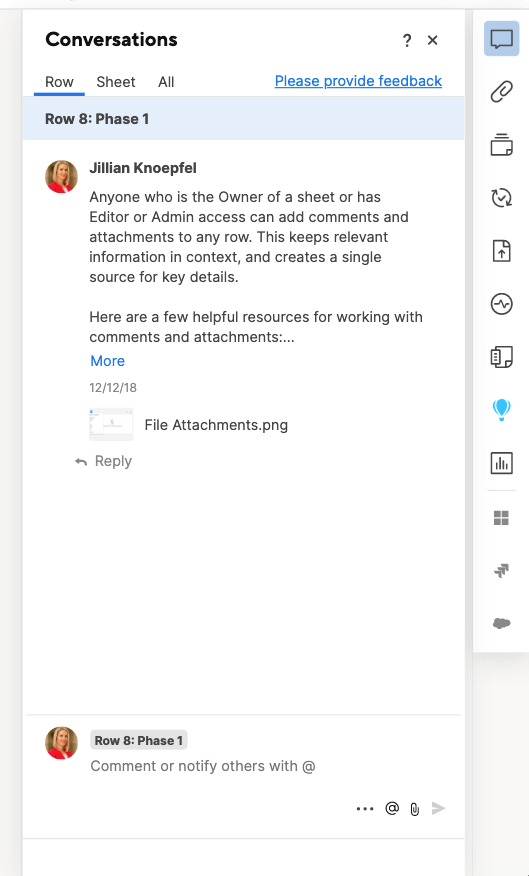Switch to the Sheet tab
This screenshot has width=529, height=876.
(116, 82)
